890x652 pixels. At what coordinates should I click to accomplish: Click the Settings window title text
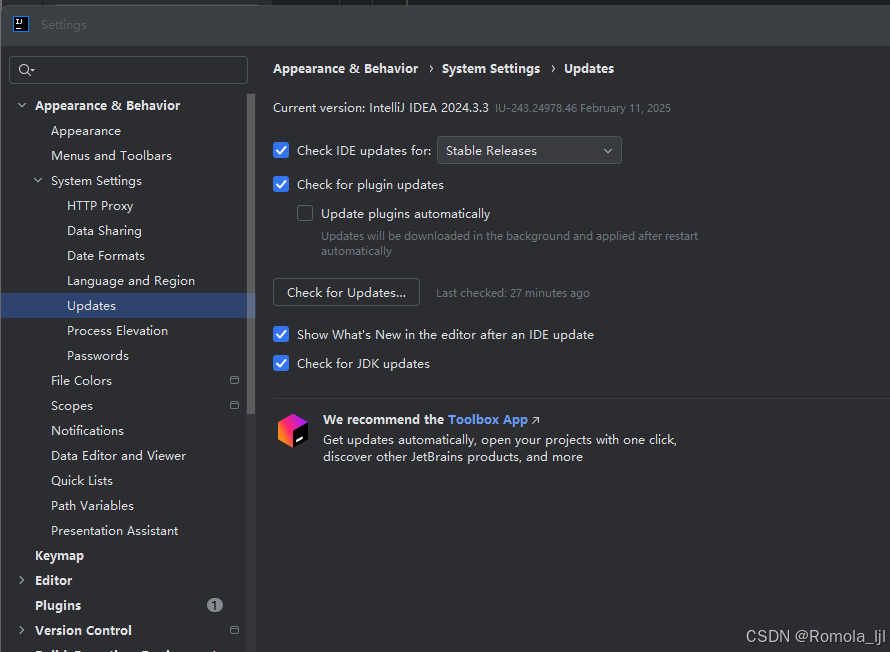64,24
